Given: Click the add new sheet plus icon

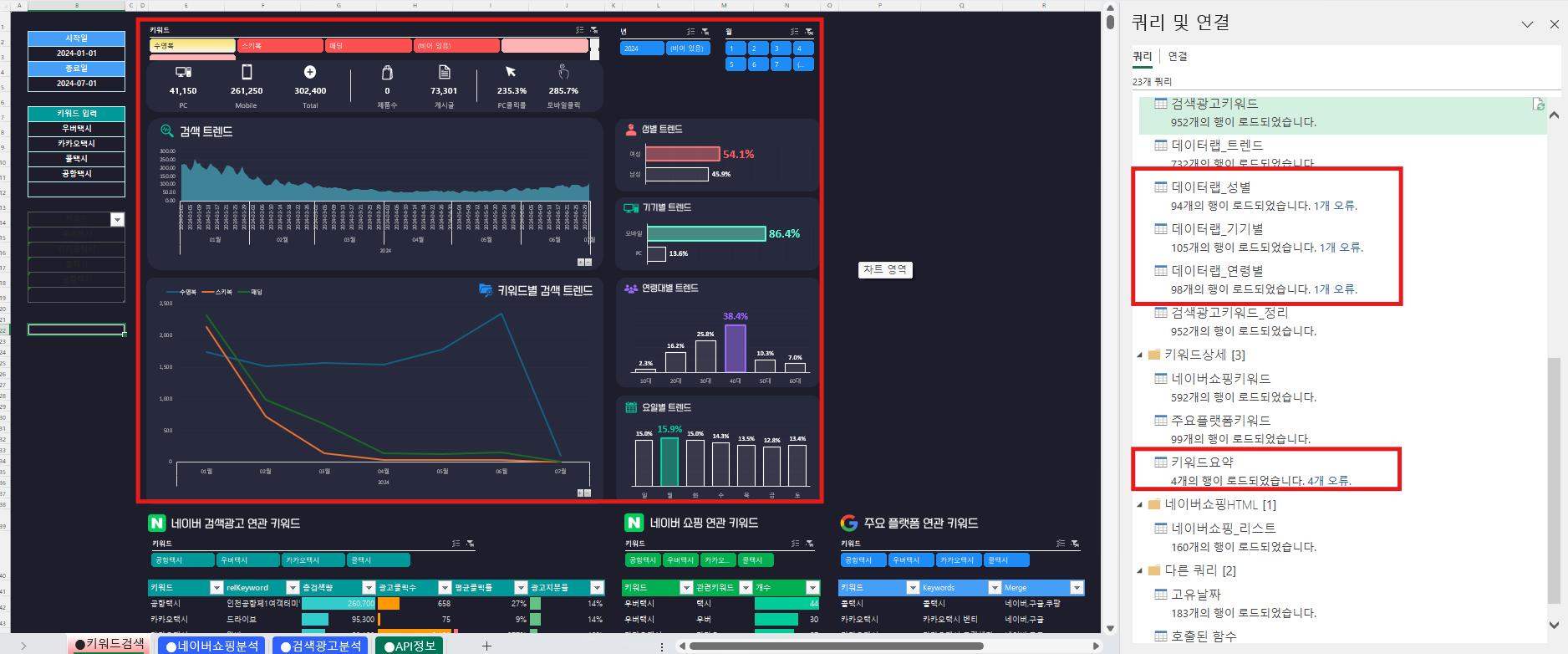Looking at the screenshot, I should click(486, 646).
